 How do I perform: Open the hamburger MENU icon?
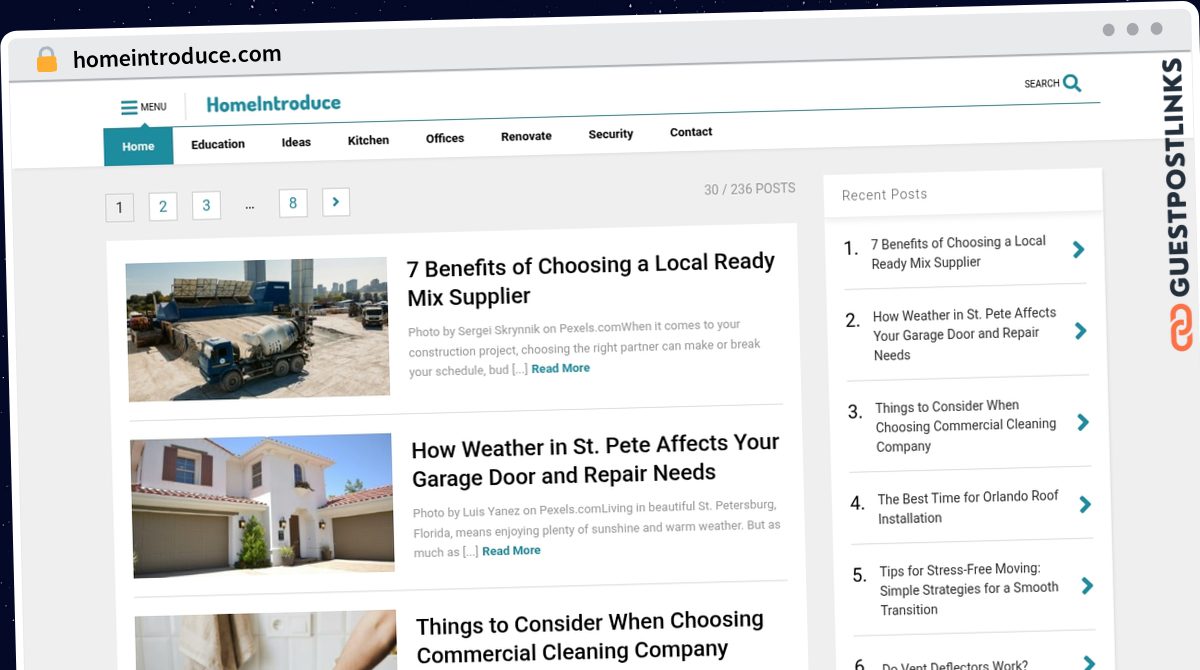129,108
